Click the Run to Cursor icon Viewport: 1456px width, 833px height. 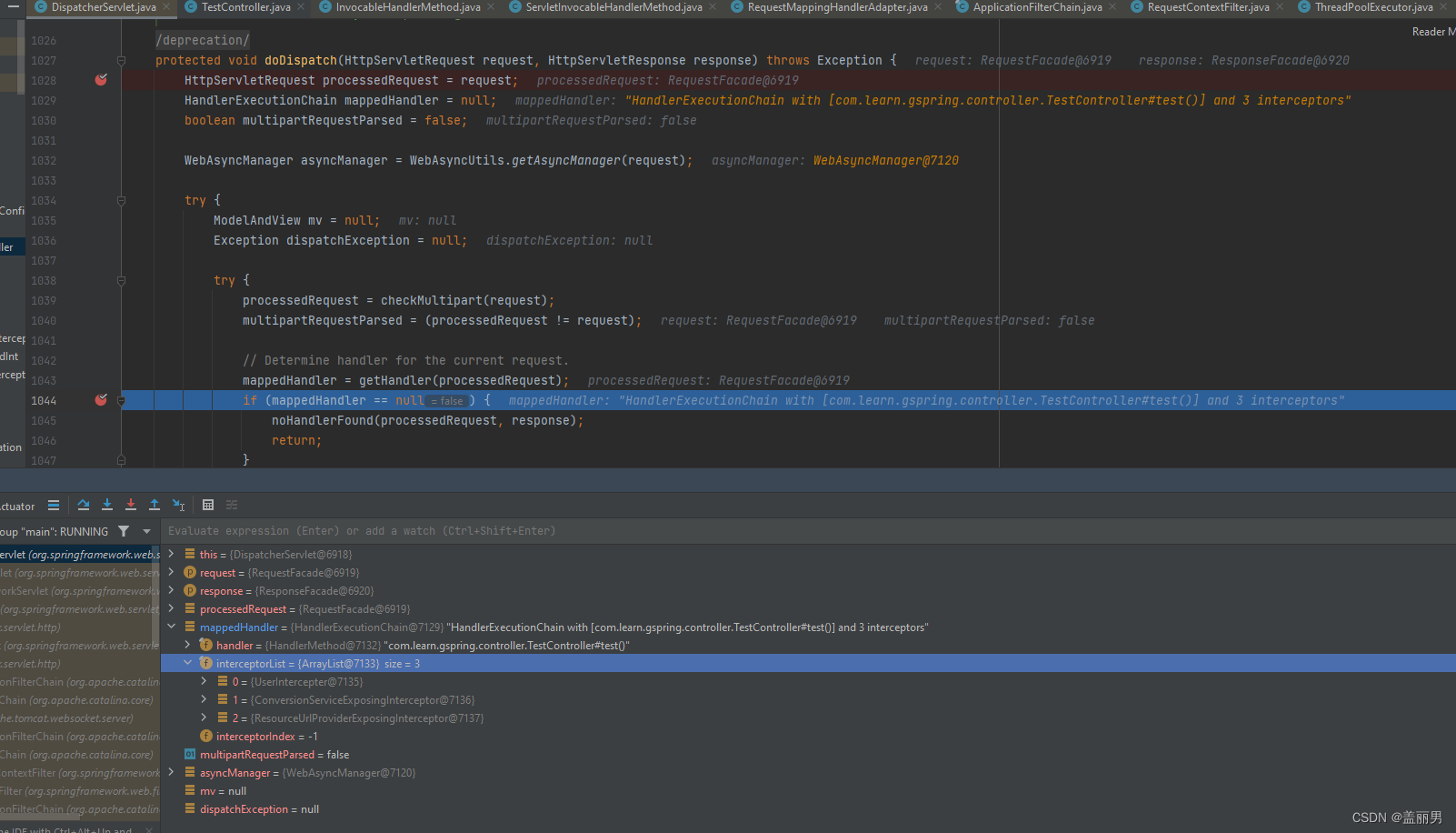click(x=179, y=505)
